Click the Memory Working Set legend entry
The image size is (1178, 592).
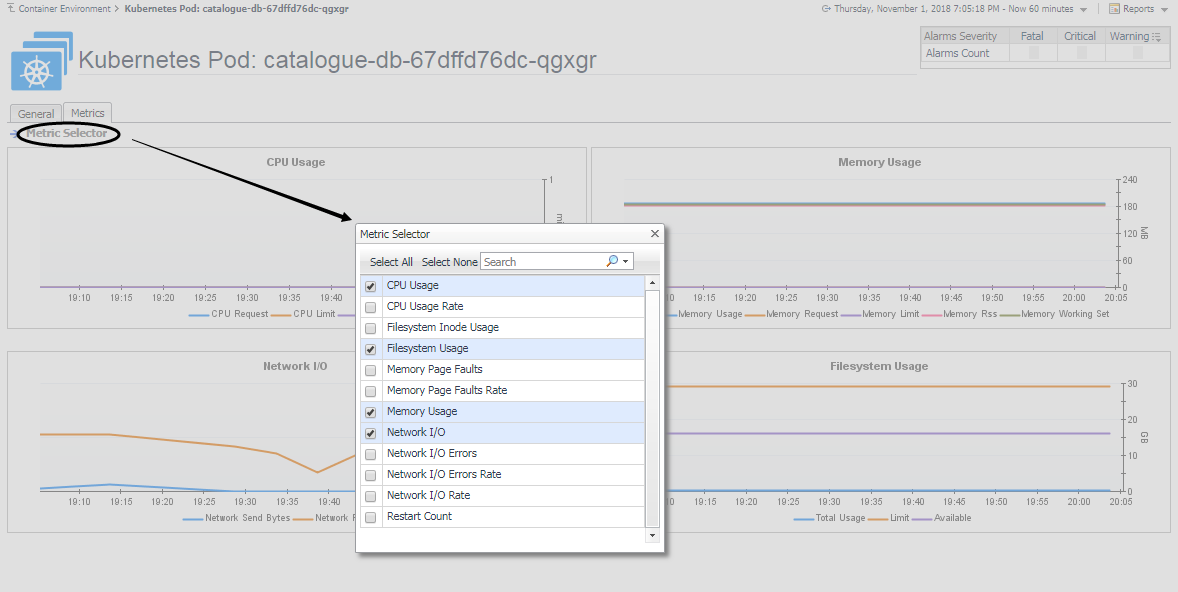pyautogui.click(x=1055, y=314)
